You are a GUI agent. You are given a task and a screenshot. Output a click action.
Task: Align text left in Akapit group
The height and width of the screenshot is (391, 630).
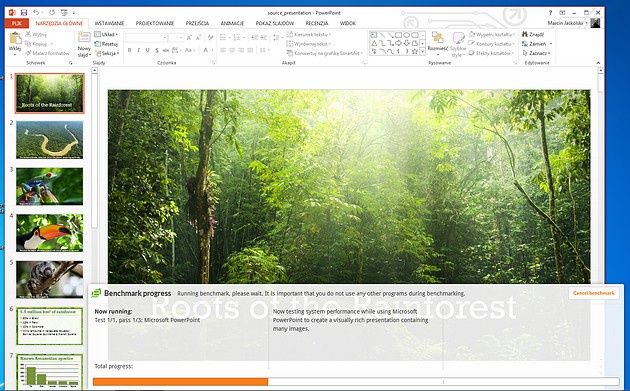[223, 50]
